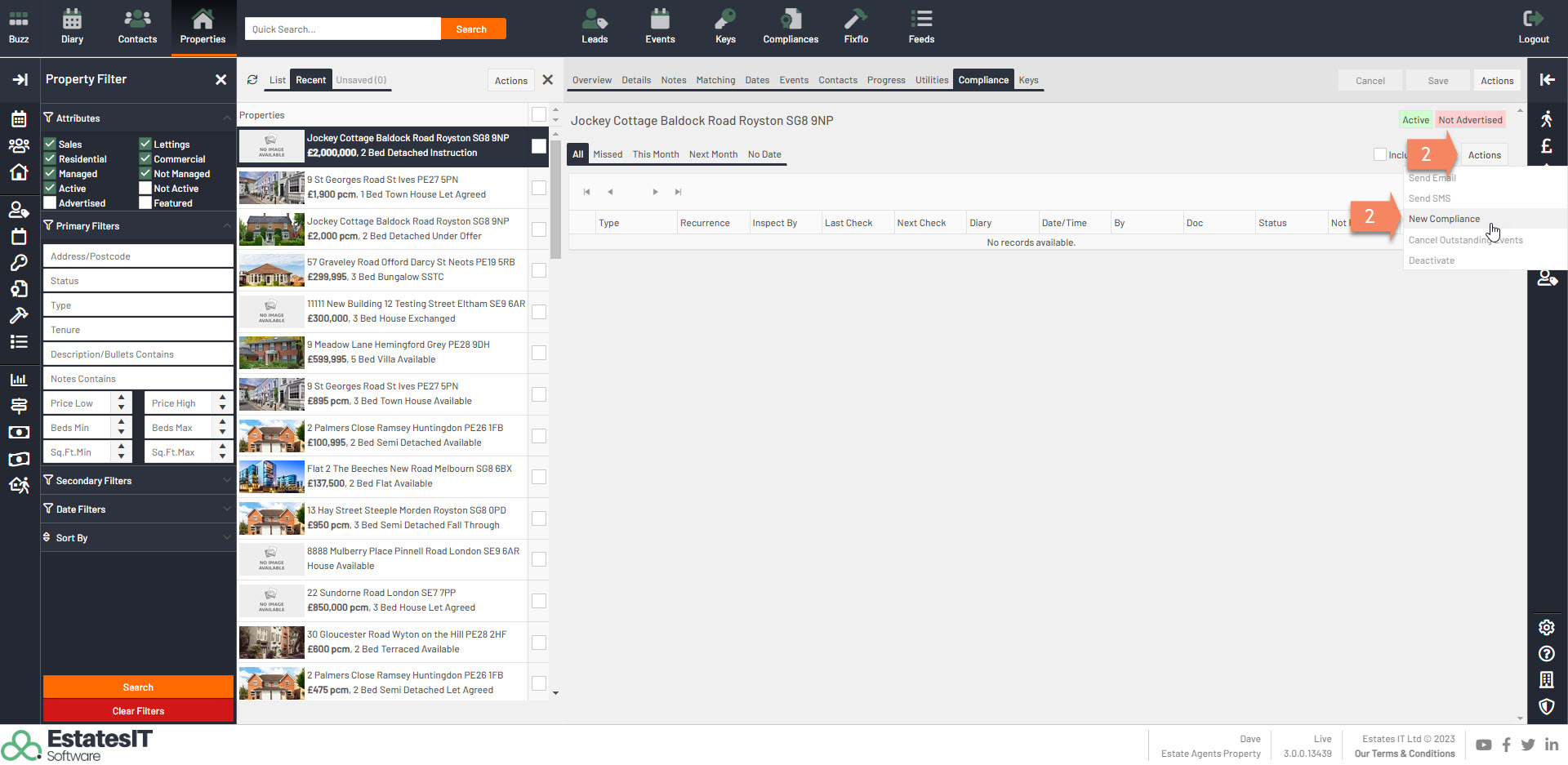Screen dimensions: 1568x765
Task: Click the Address/Postcode filter field
Action: coord(137,256)
